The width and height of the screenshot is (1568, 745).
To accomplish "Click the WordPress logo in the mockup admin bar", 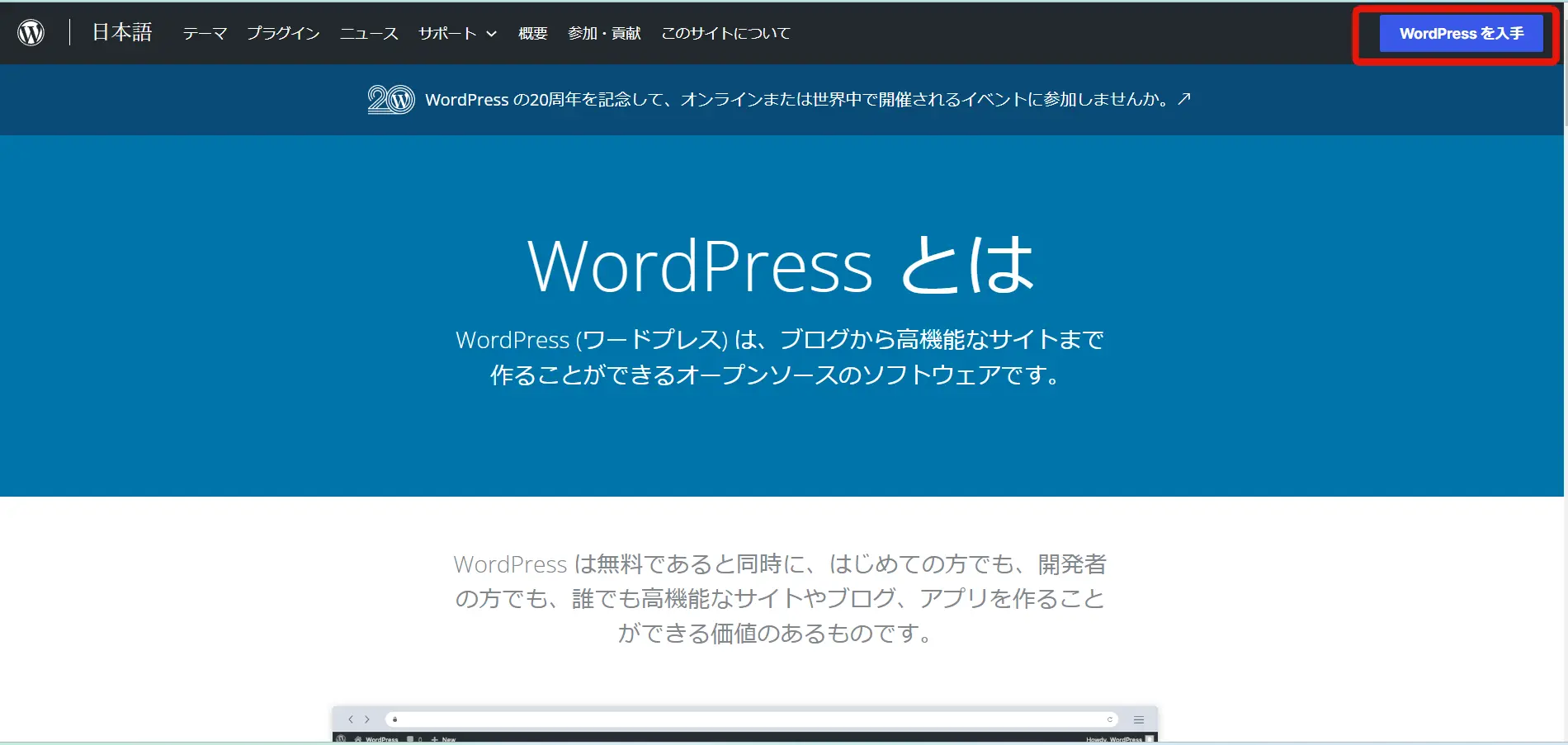I will 341,739.
